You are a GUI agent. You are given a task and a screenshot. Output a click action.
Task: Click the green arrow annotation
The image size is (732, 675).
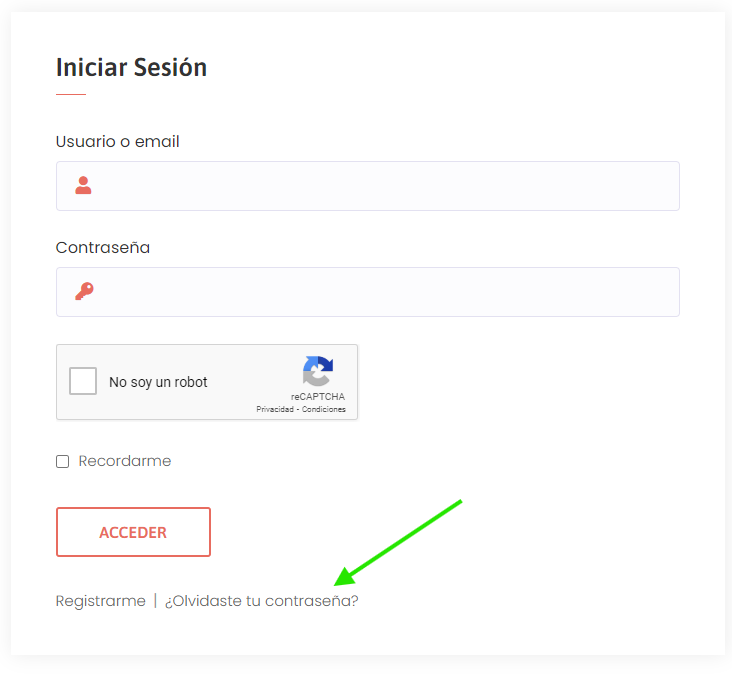[398, 542]
